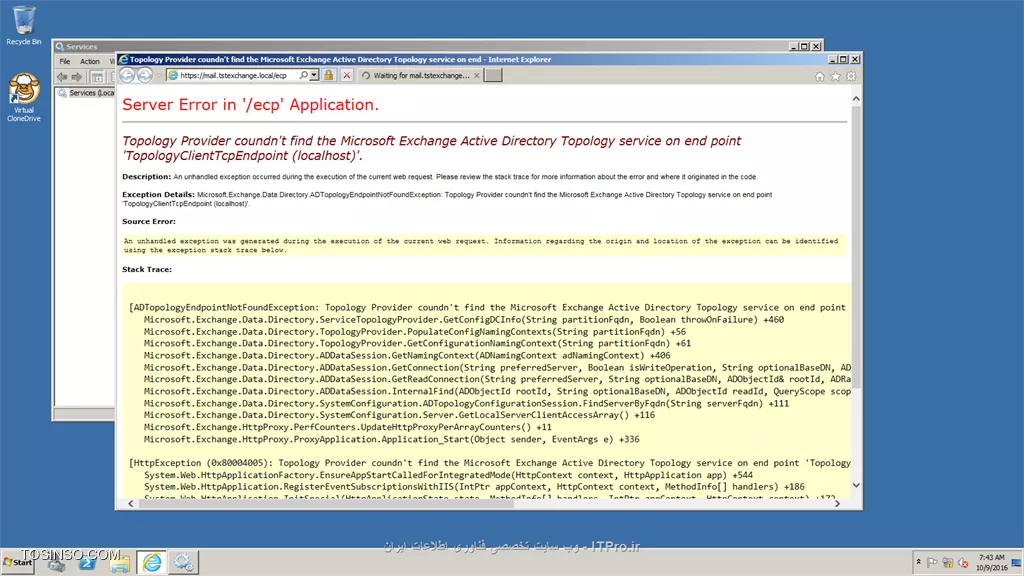Click the ADDataSession.GetNamingContext stack line
The image size is (1024, 576).
(x=407, y=355)
